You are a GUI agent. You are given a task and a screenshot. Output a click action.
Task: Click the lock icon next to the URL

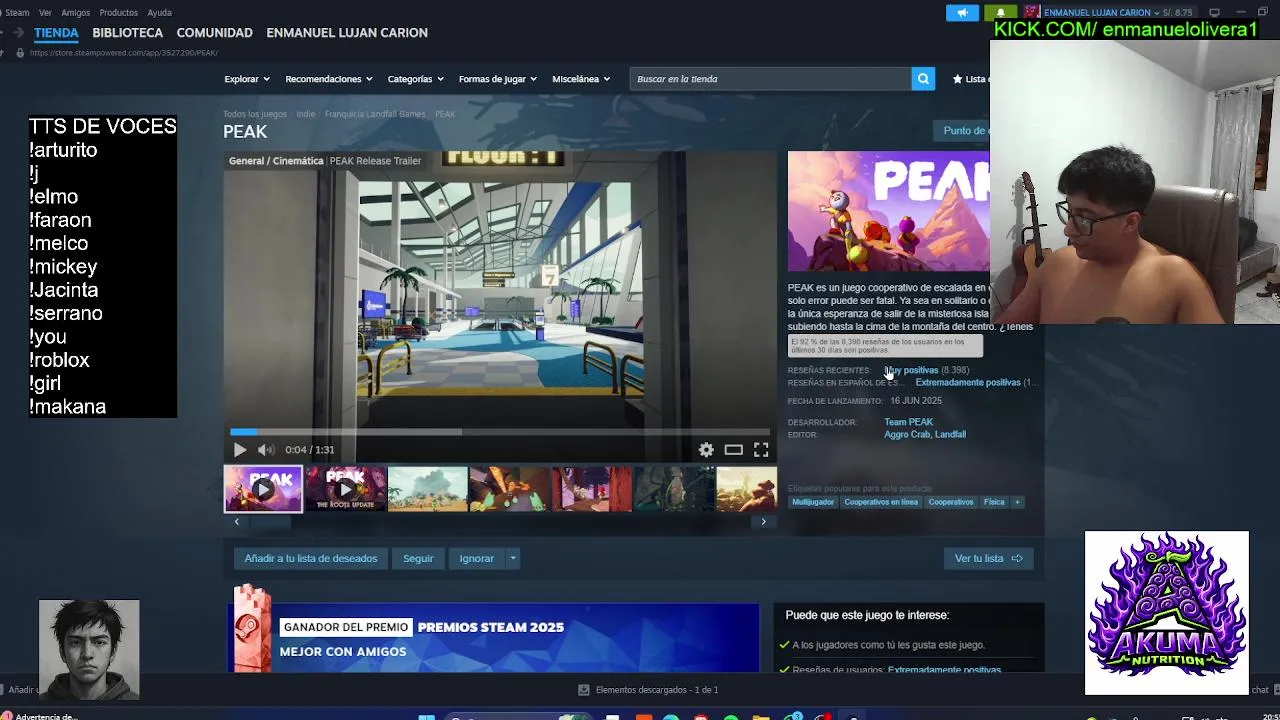point(20,53)
